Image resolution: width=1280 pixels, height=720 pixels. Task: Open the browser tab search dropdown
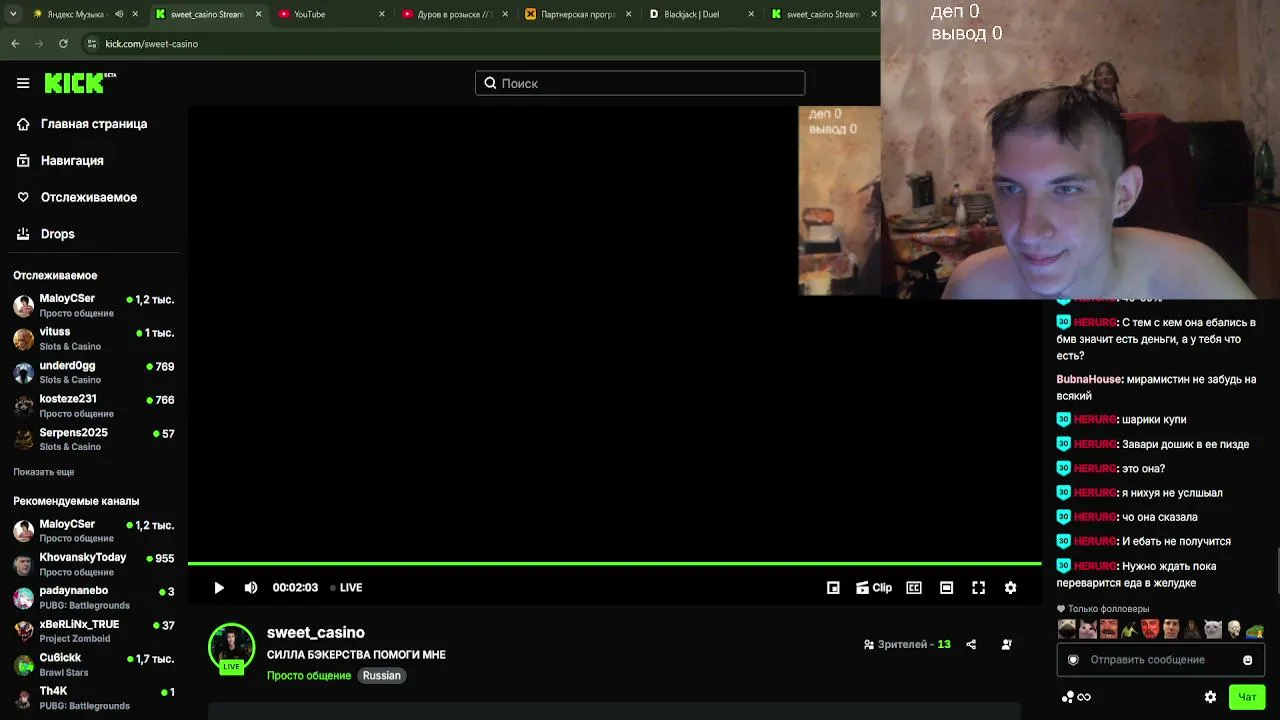point(12,14)
